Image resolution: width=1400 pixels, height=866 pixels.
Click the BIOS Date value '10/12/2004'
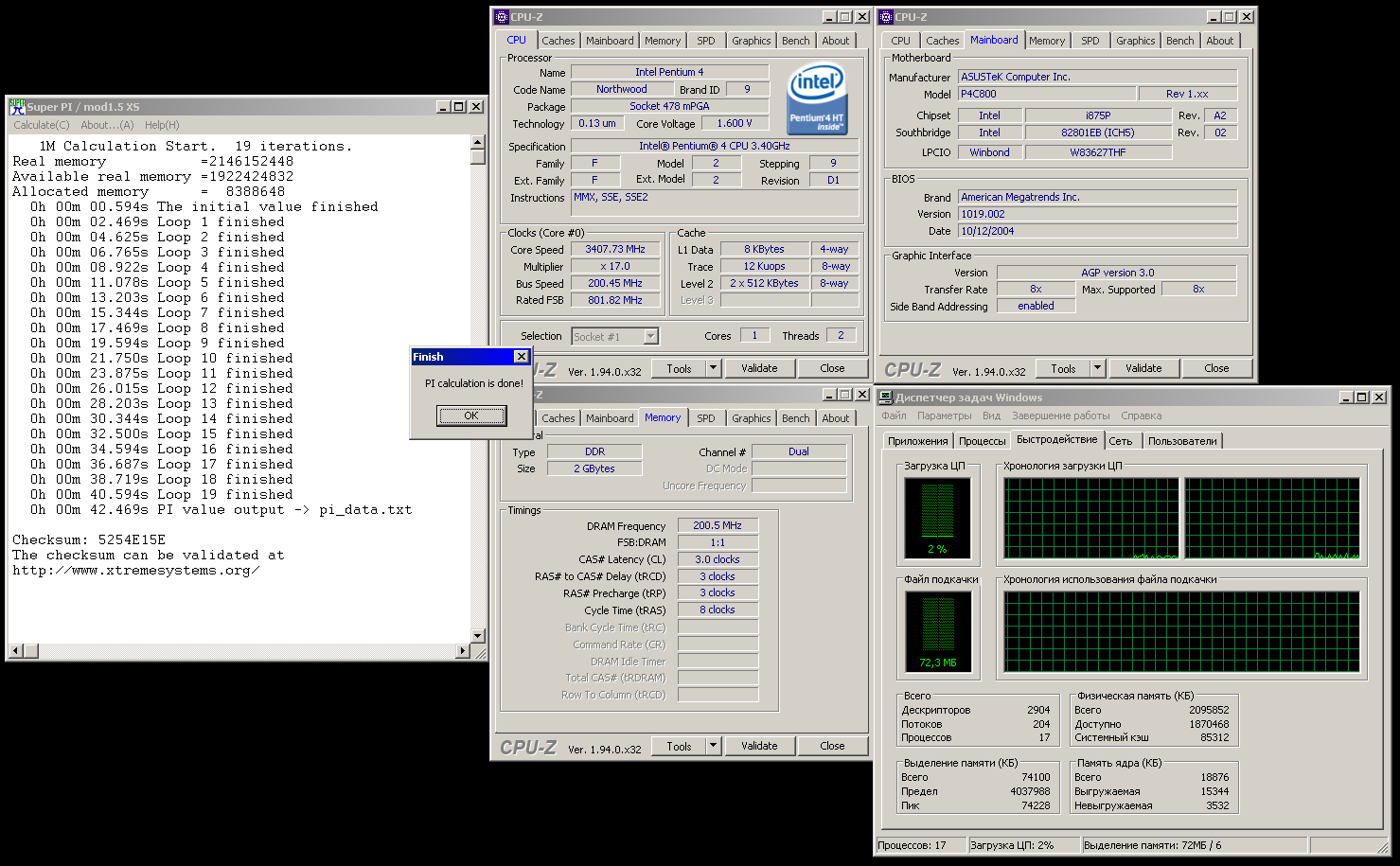click(1097, 231)
